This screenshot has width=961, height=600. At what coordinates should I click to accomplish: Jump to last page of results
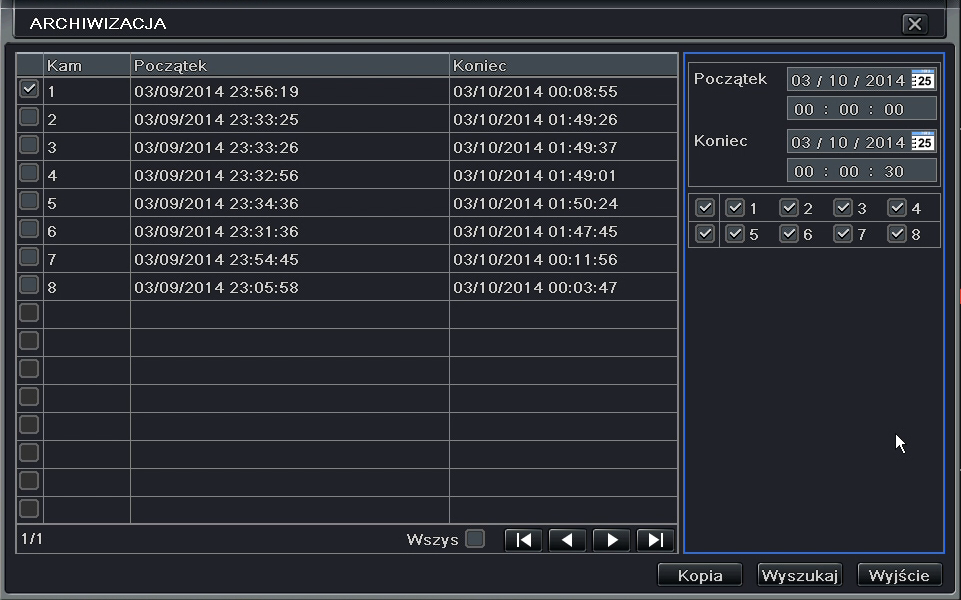[656, 540]
